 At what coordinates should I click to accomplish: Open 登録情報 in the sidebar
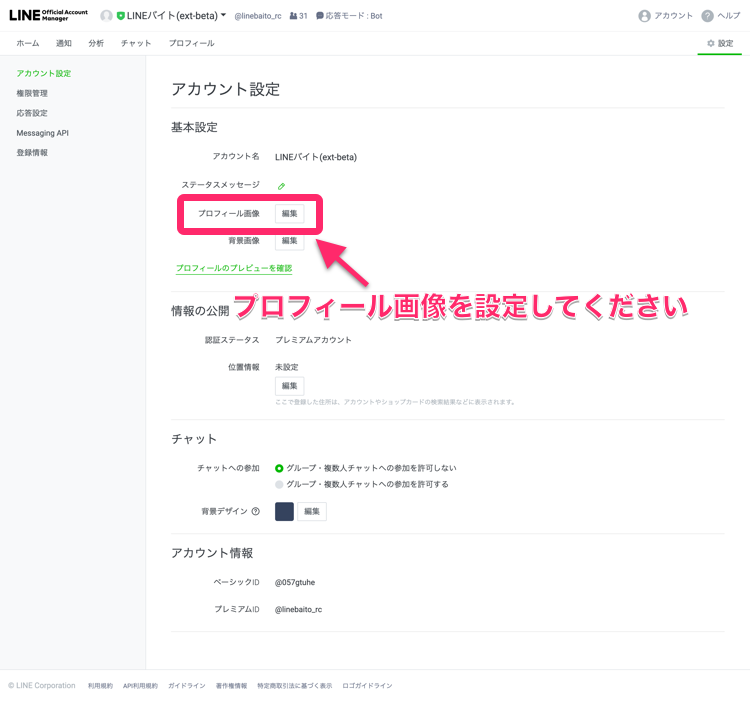coord(32,153)
